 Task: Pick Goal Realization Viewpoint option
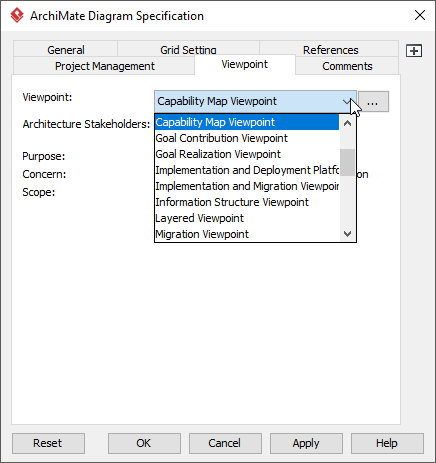pos(247,154)
